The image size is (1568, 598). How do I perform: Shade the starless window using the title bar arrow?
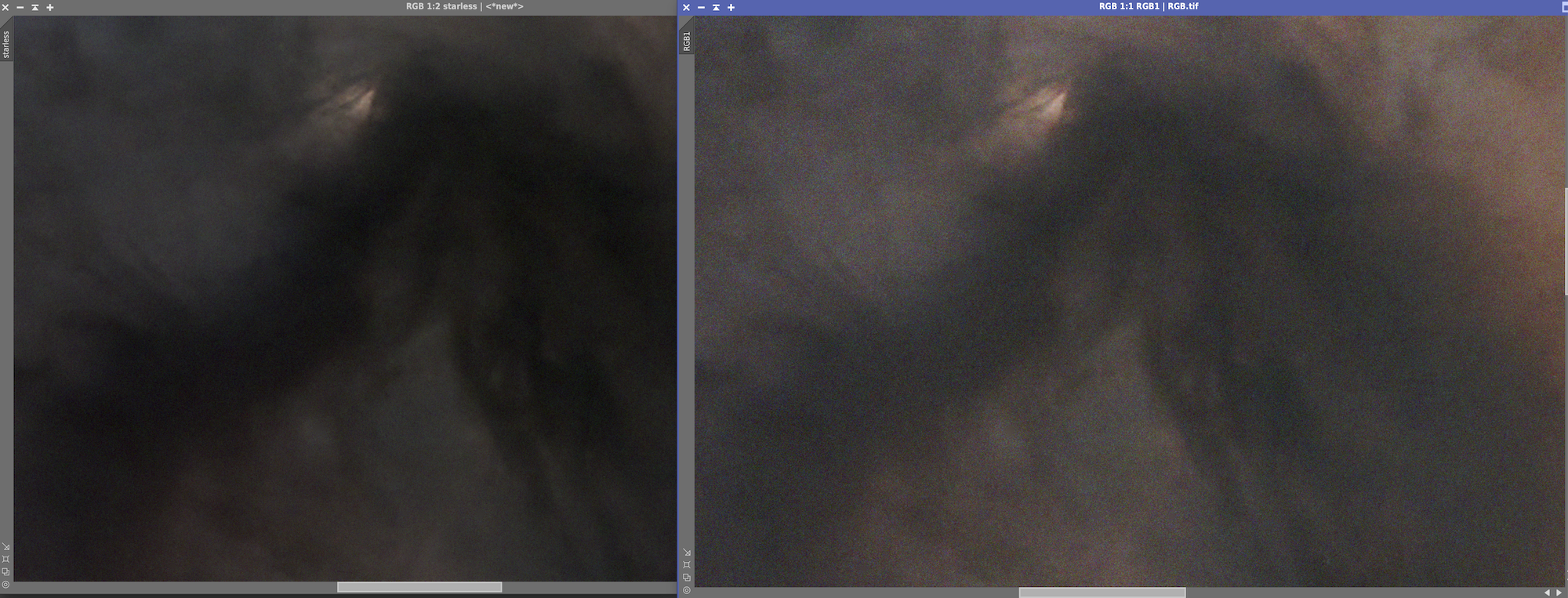click(35, 7)
